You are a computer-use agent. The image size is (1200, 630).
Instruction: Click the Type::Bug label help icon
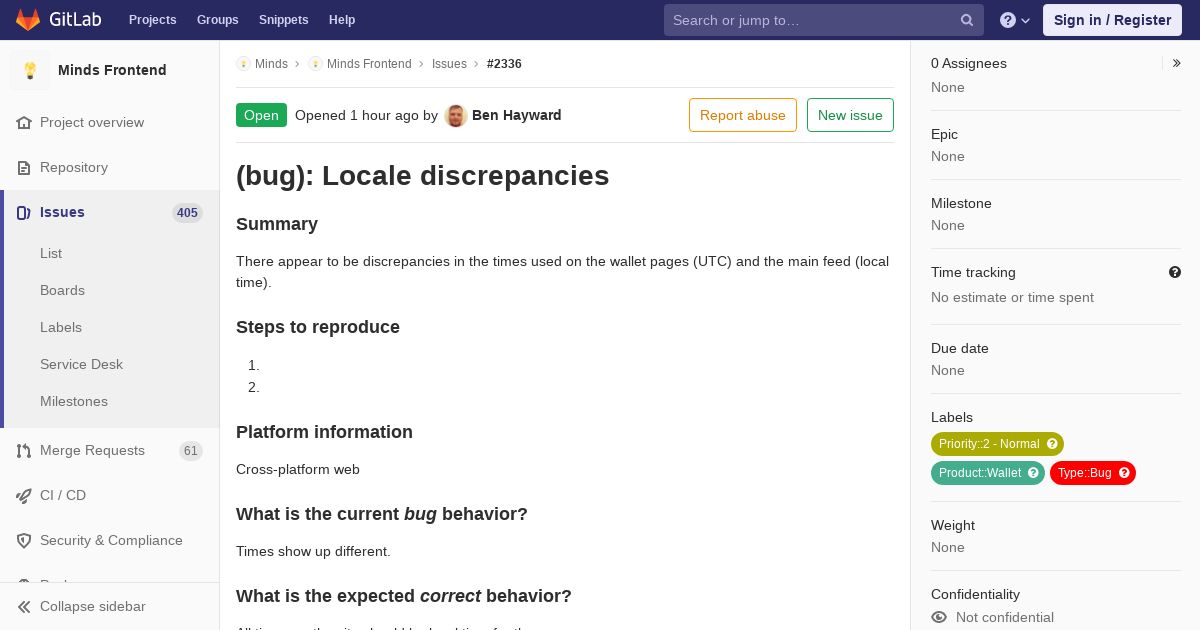1124,473
